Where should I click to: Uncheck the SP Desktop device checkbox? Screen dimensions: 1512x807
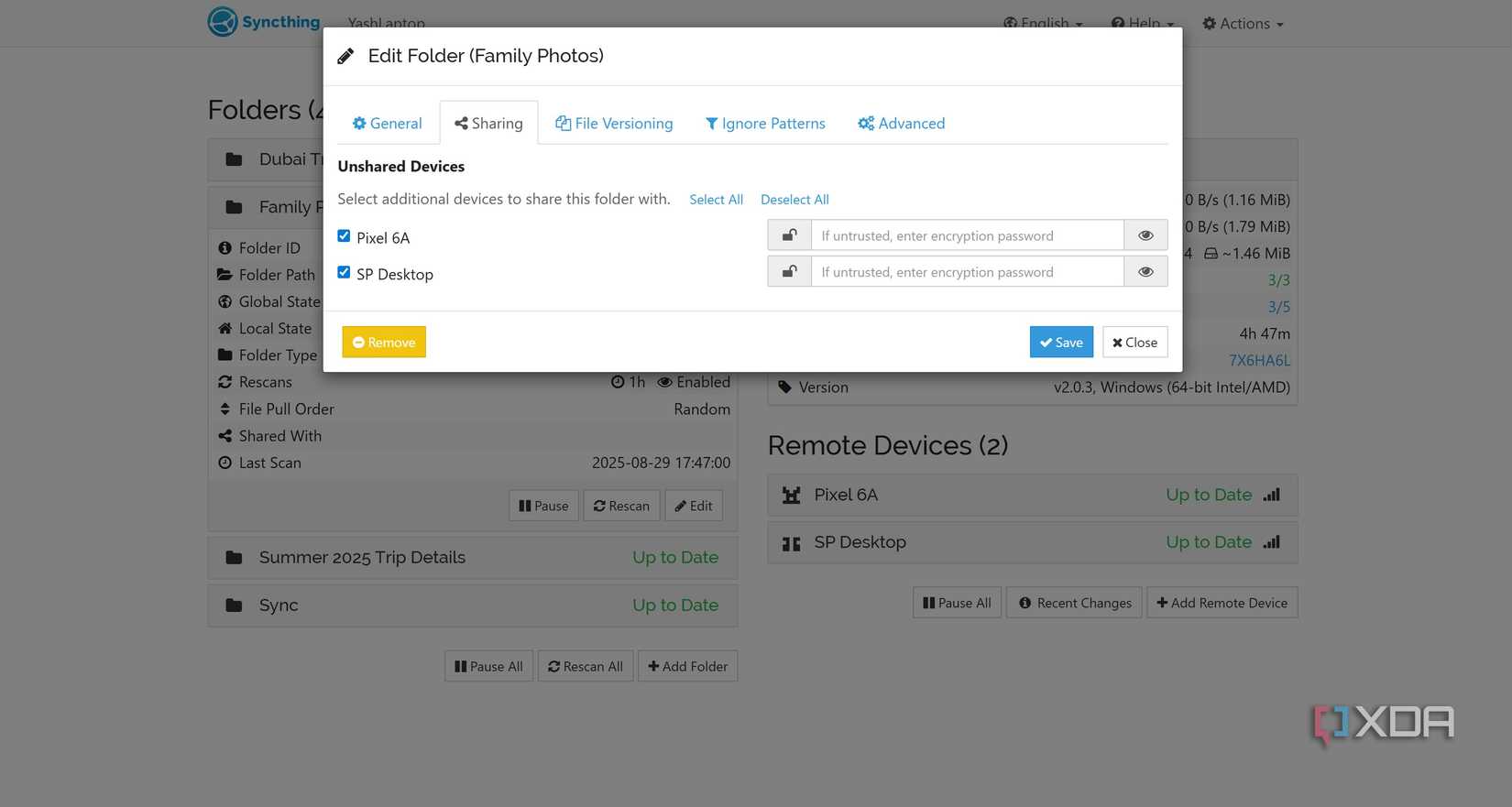pos(344,273)
